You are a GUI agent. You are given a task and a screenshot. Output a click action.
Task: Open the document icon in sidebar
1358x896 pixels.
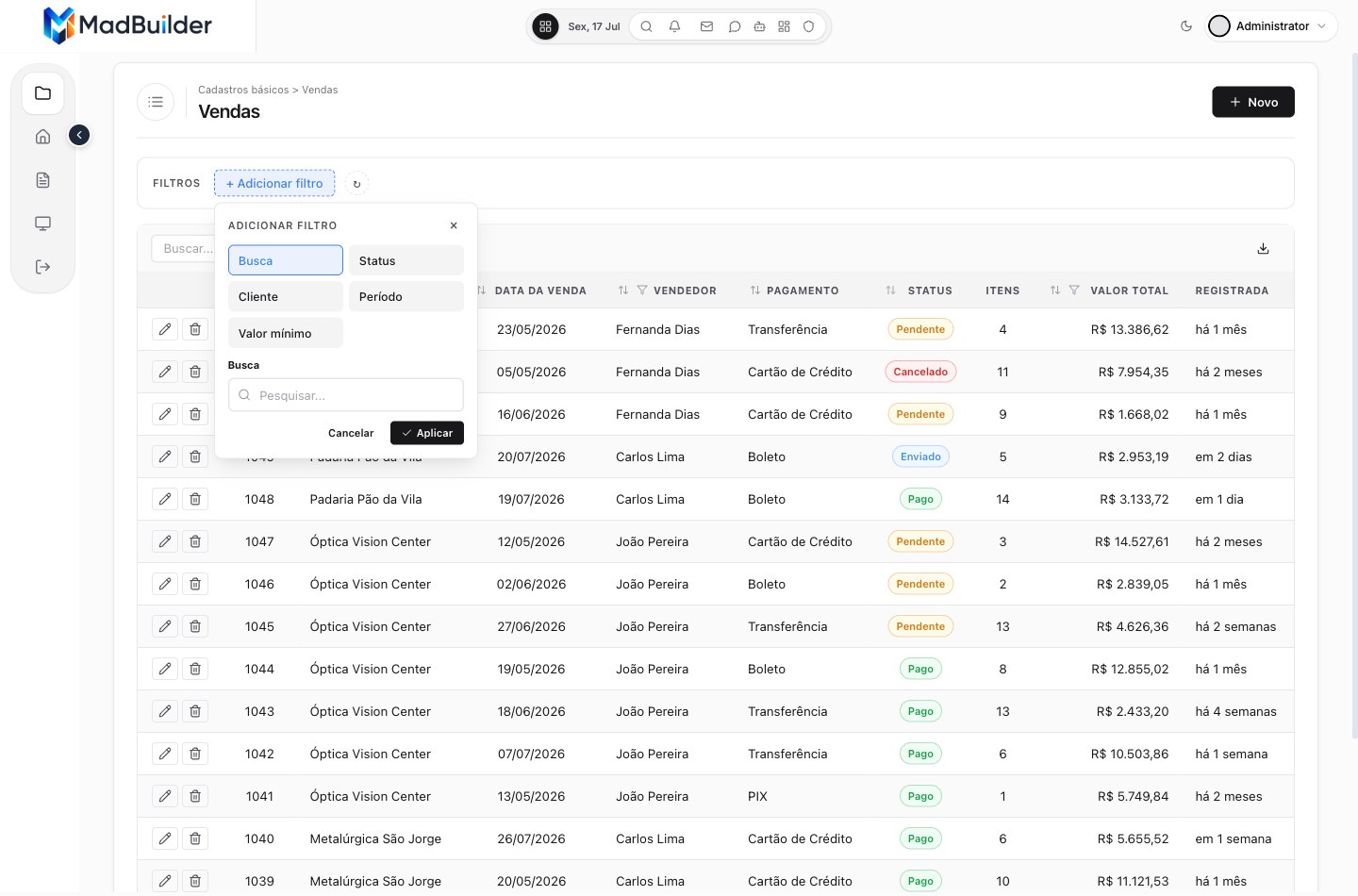(42, 180)
